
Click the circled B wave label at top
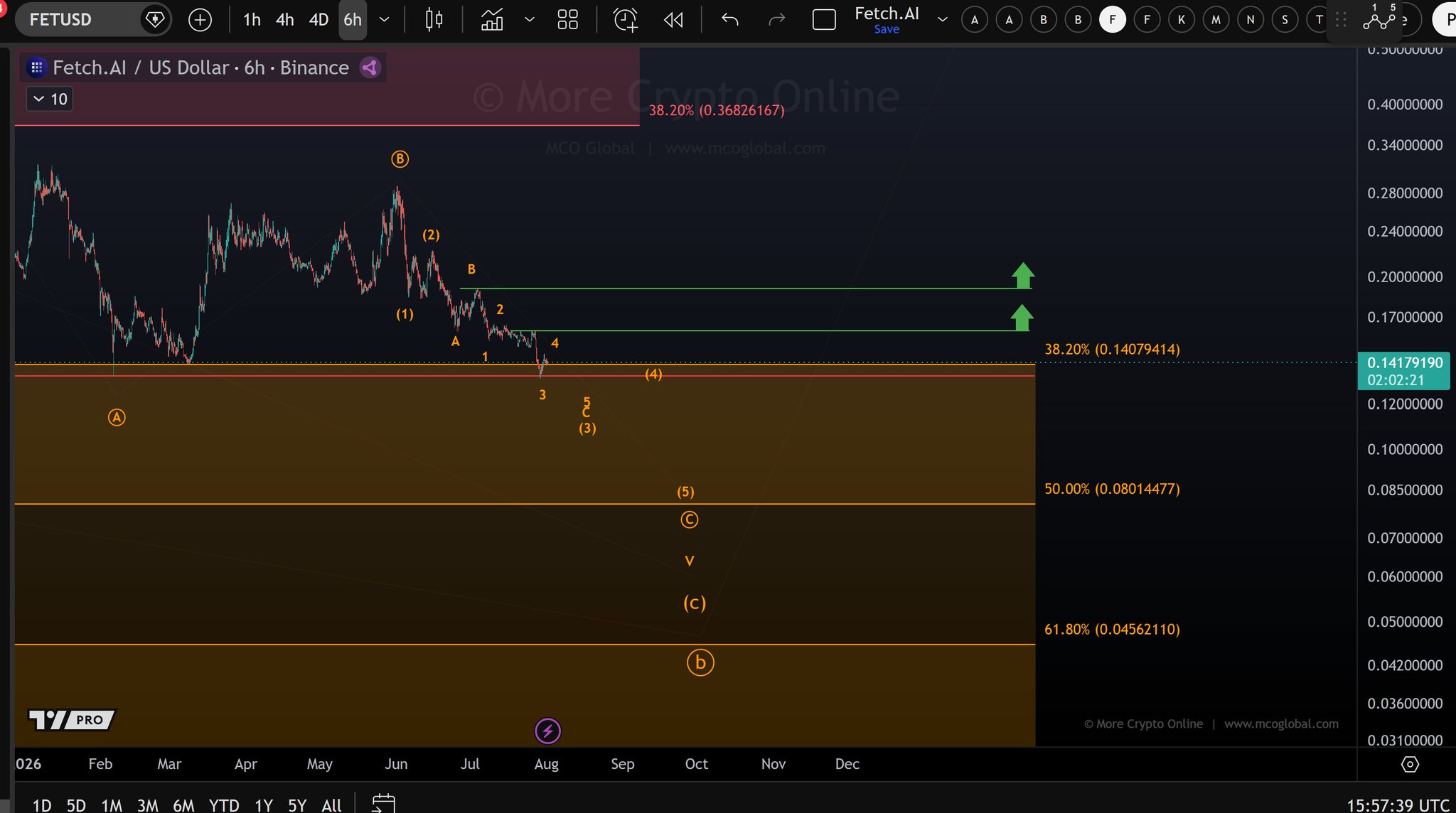point(400,159)
